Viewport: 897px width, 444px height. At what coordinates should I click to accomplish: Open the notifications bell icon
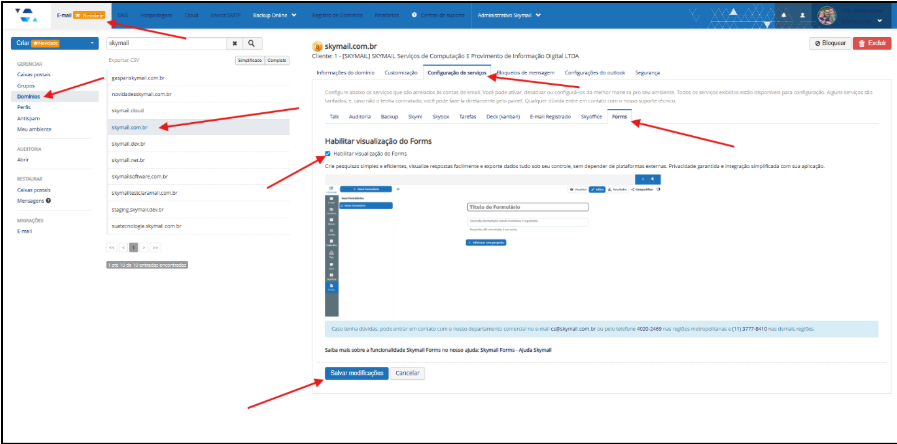pos(783,17)
